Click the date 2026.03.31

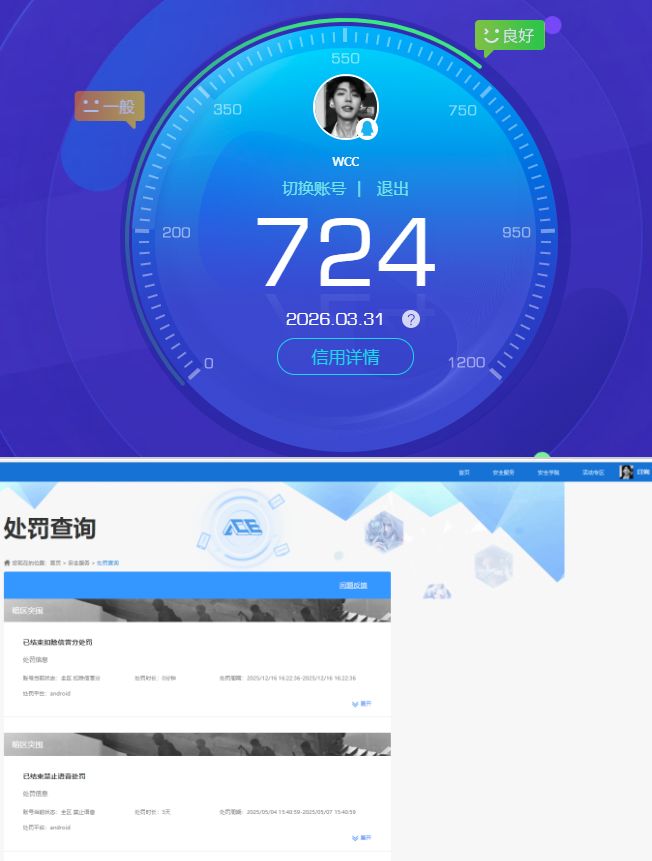point(334,319)
